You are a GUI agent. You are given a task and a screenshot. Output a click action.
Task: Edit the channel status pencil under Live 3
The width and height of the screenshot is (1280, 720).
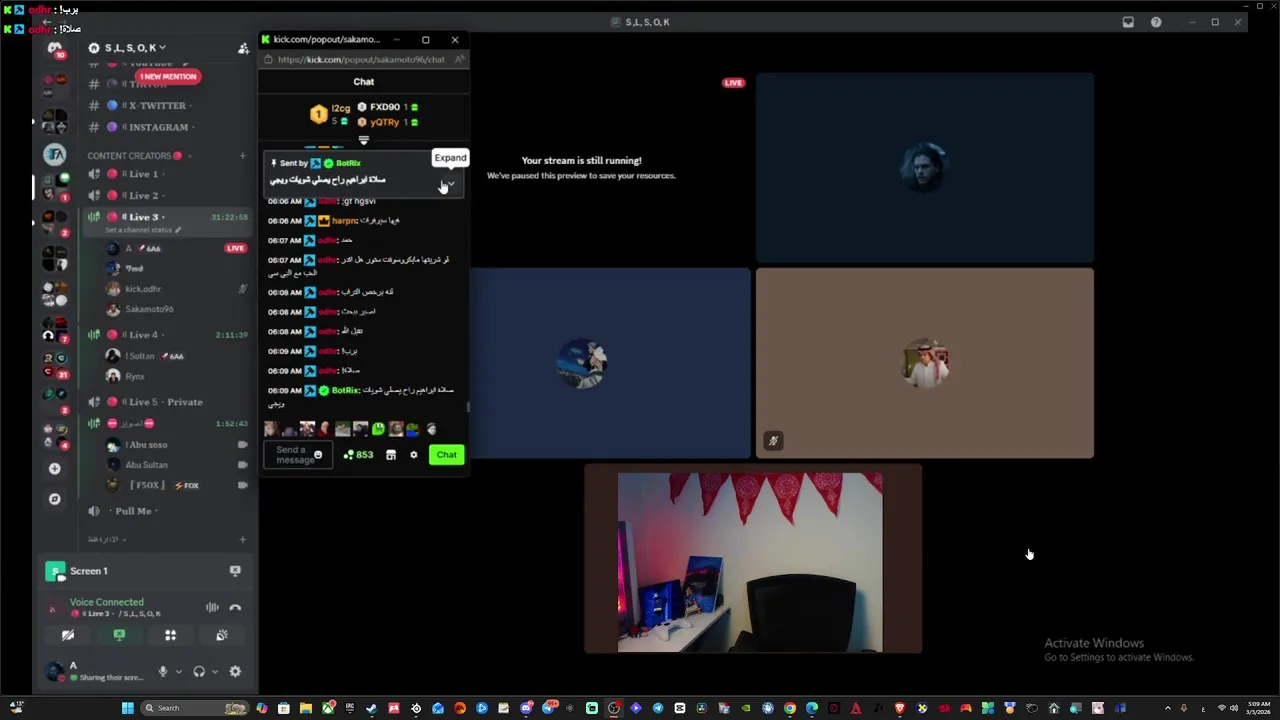[178, 230]
